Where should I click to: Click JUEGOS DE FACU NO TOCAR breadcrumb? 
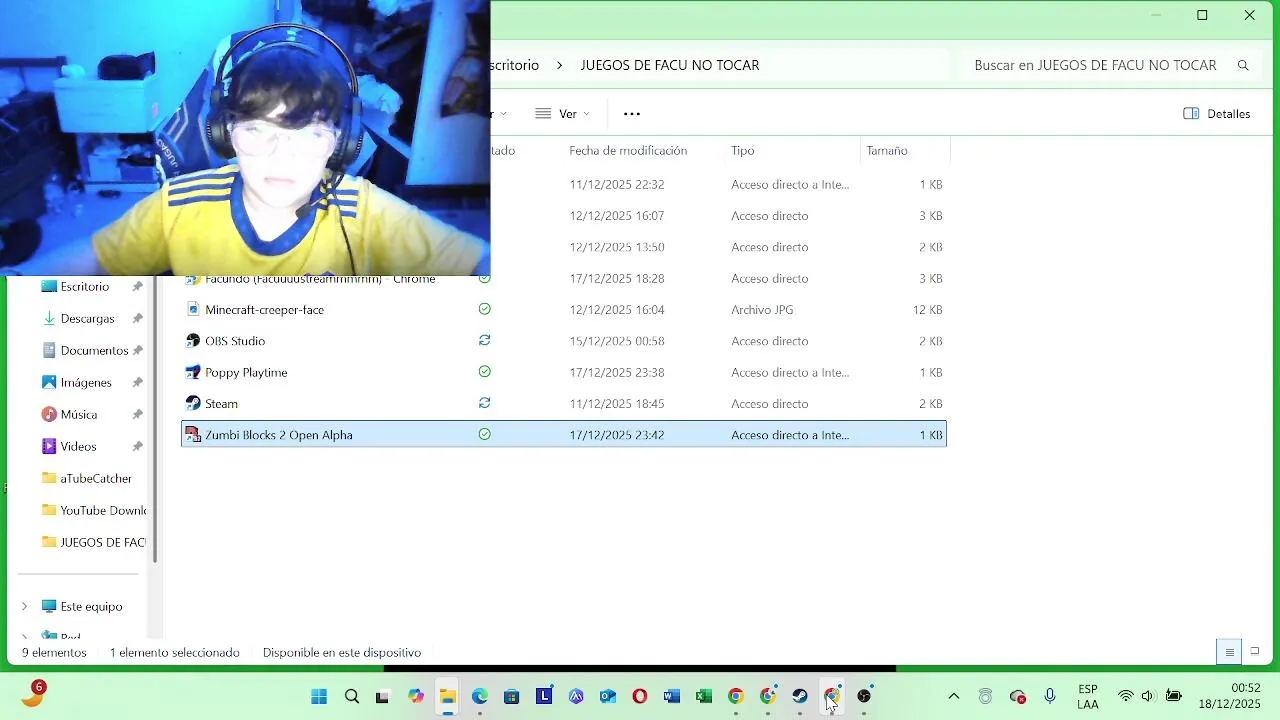pyautogui.click(x=670, y=65)
